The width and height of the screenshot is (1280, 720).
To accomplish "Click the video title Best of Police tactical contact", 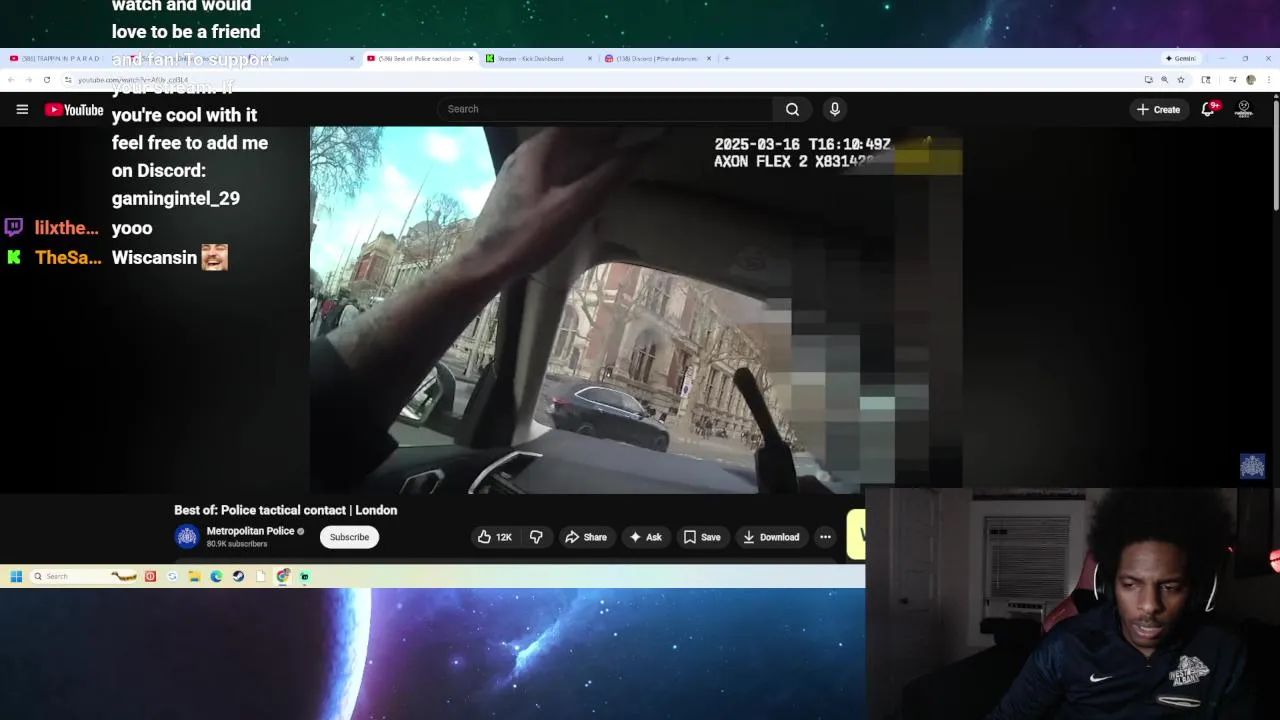I will point(285,510).
